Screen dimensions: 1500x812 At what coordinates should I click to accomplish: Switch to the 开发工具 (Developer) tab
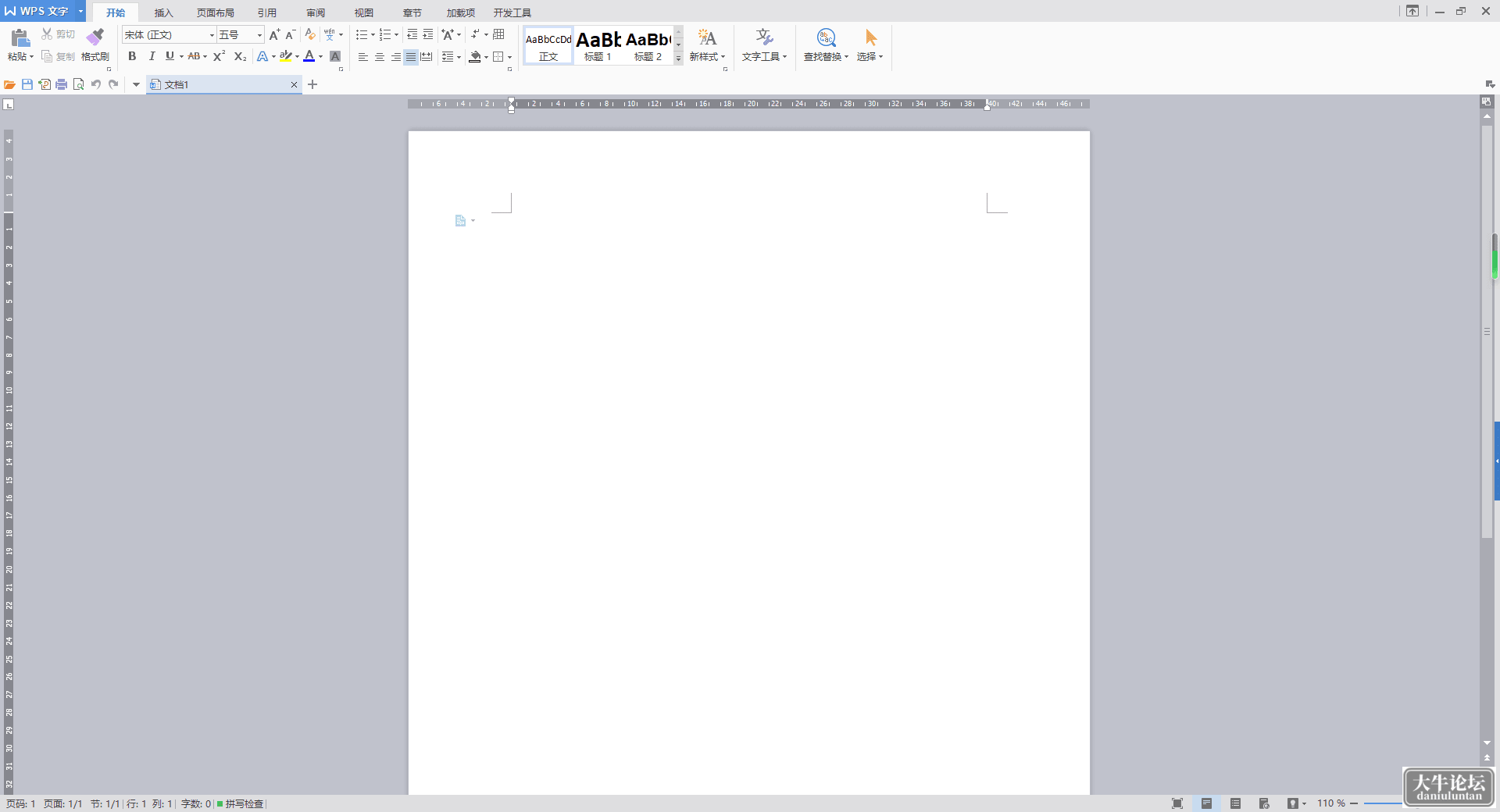[512, 12]
